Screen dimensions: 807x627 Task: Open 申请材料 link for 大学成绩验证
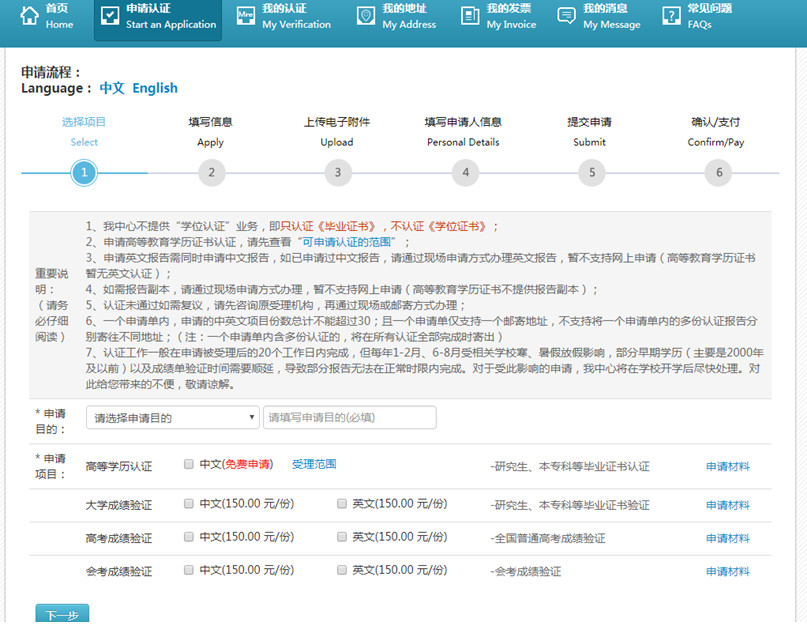pos(728,505)
